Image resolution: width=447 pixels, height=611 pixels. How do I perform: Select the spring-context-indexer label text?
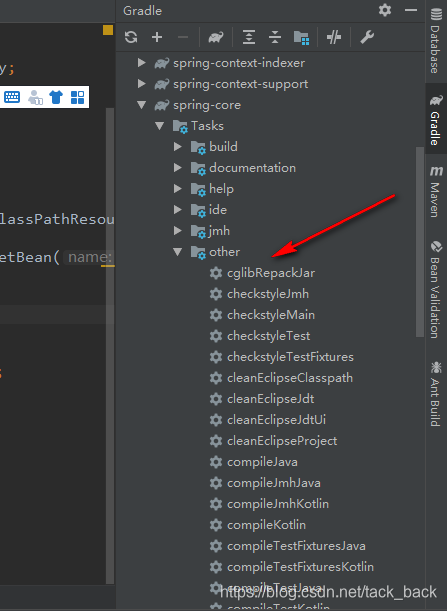point(239,63)
